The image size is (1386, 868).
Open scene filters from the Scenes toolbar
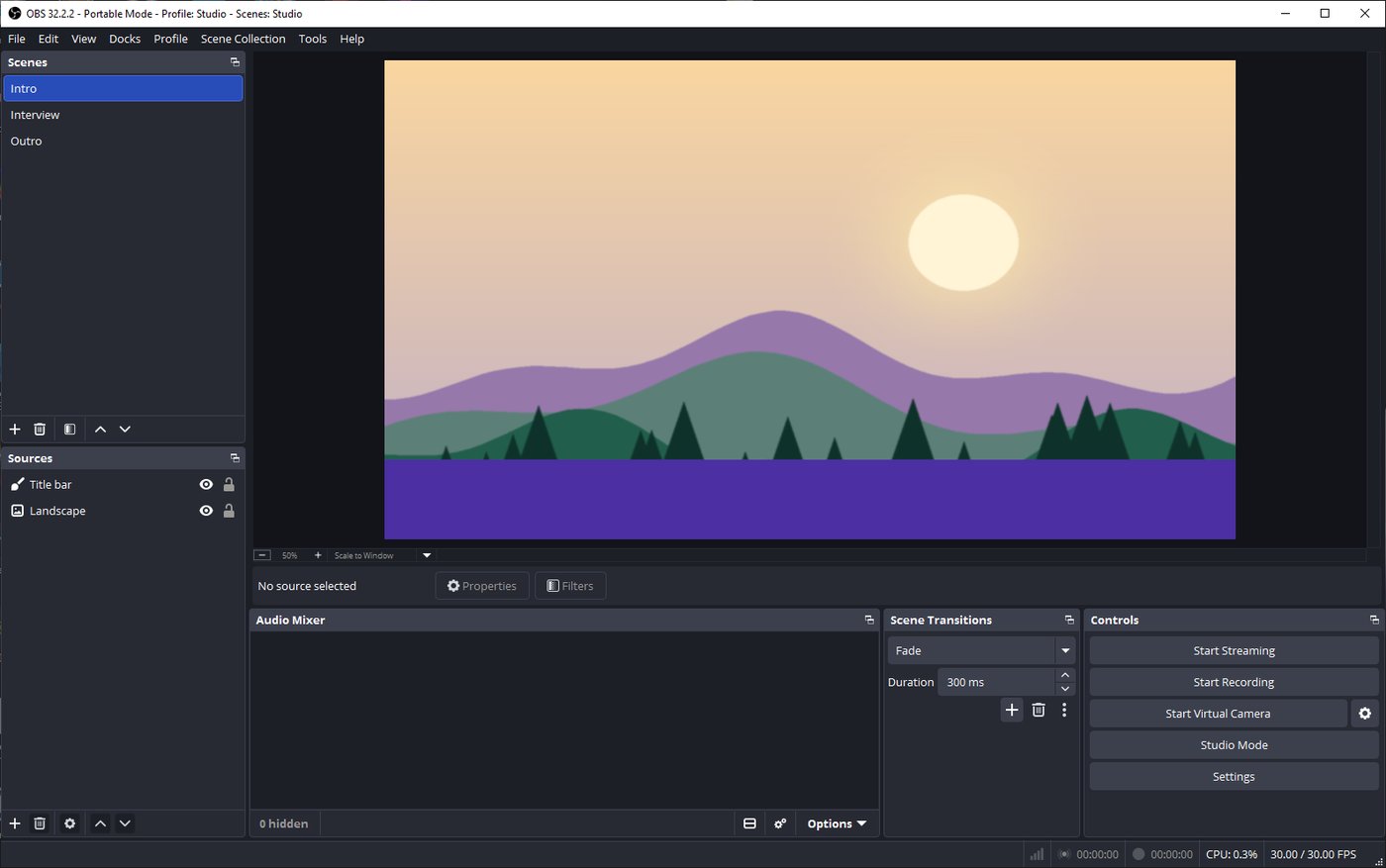tap(69, 430)
